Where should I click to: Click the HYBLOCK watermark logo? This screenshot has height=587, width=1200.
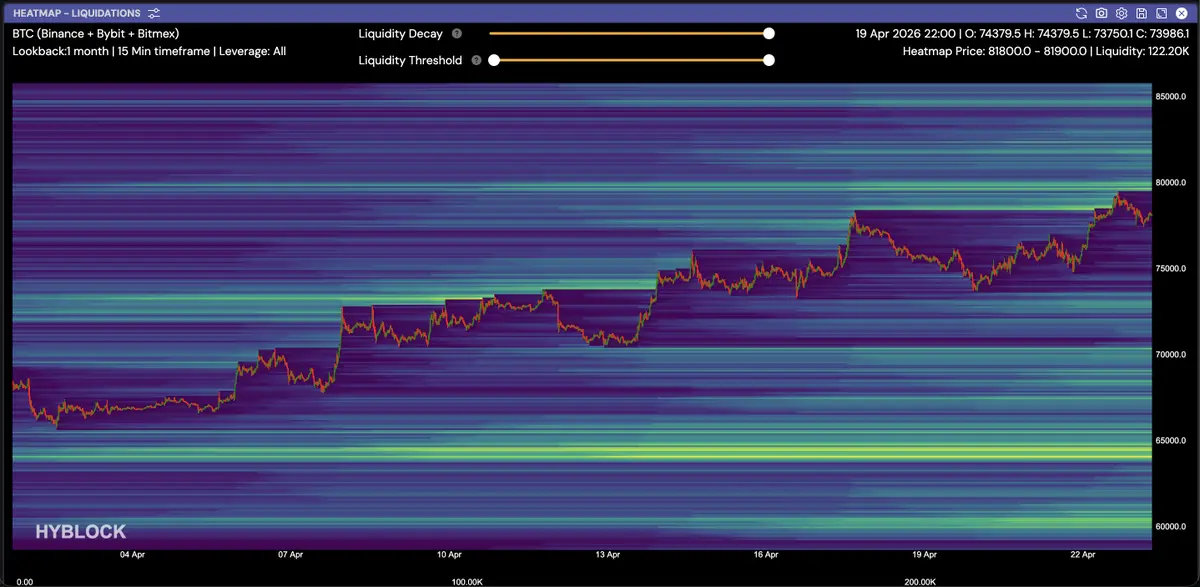(80, 532)
